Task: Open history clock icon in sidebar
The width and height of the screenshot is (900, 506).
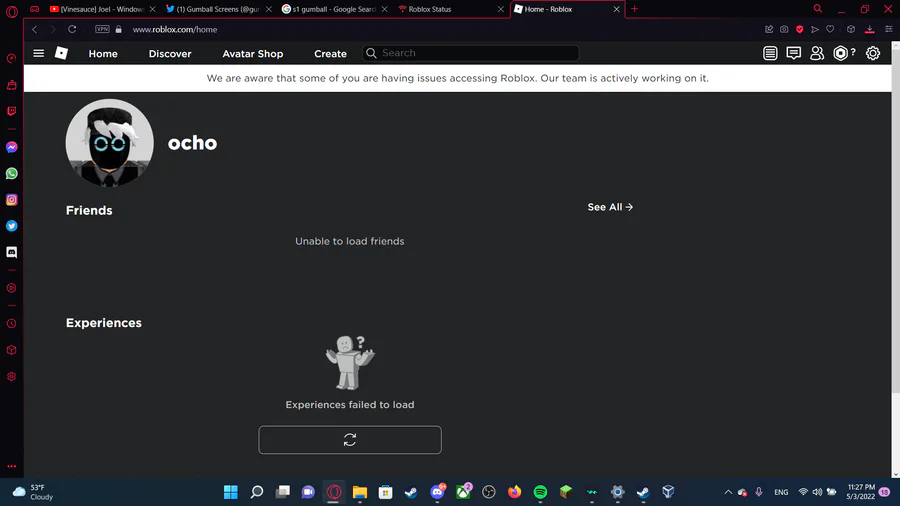Action: [x=11, y=324]
